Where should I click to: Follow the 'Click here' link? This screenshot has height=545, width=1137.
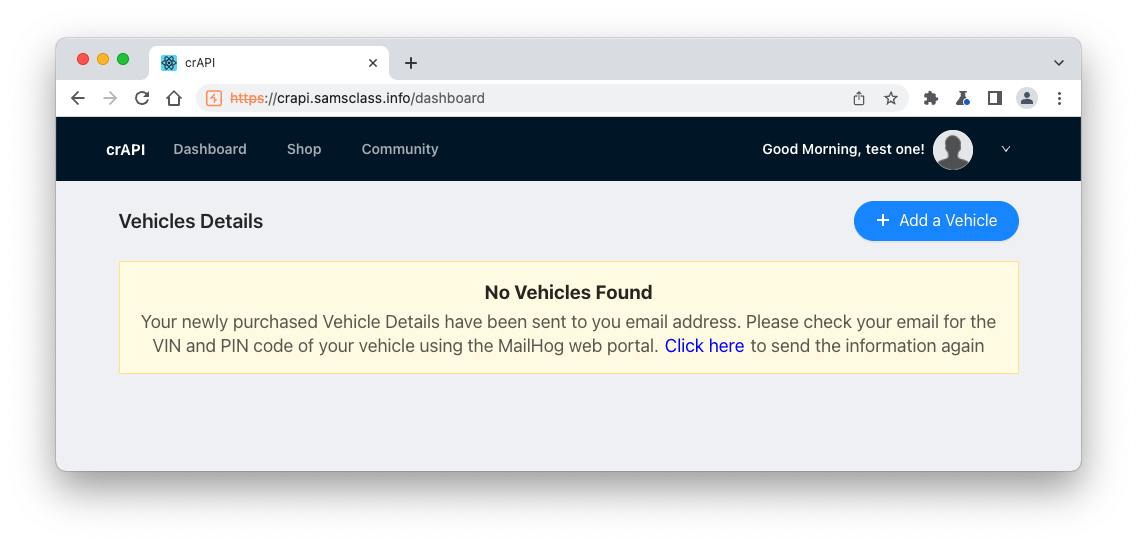click(704, 346)
